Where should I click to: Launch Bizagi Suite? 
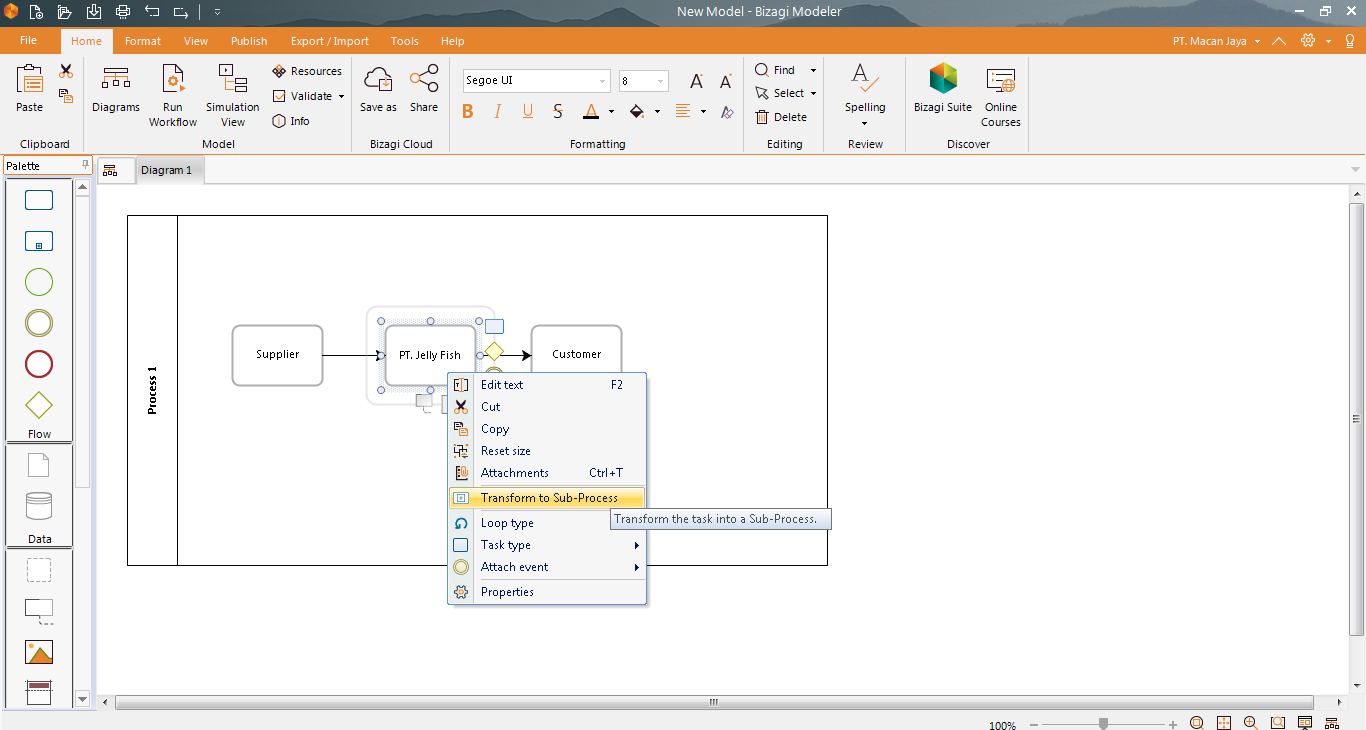coord(943,89)
